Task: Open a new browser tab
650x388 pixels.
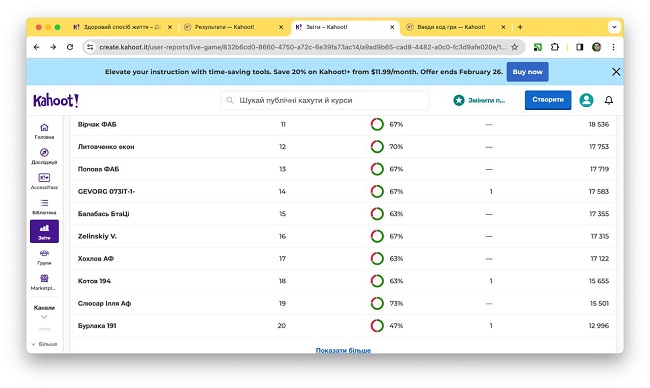Action: [520, 27]
